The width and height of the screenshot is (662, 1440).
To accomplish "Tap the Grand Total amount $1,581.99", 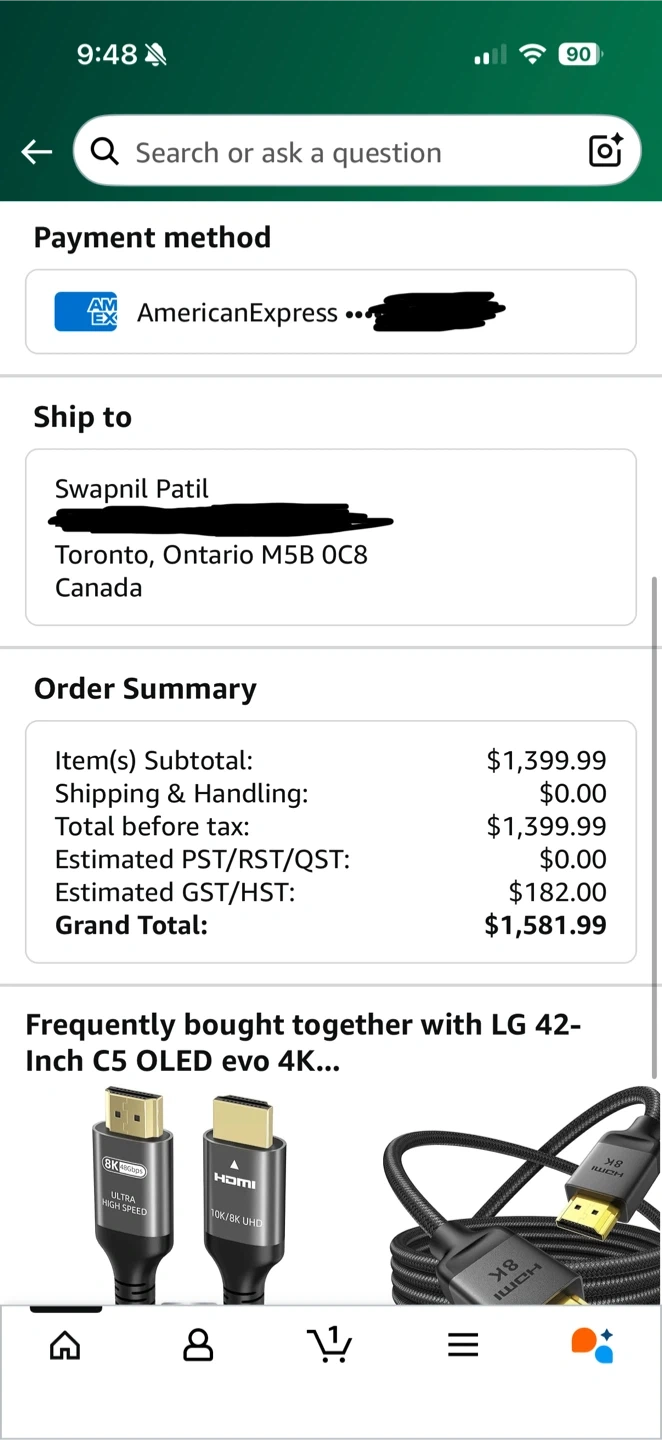I will point(545,925).
